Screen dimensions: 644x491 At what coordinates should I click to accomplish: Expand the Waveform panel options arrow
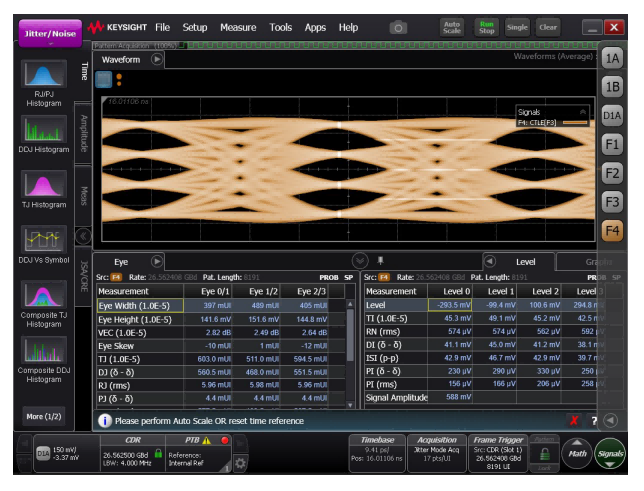[157, 60]
